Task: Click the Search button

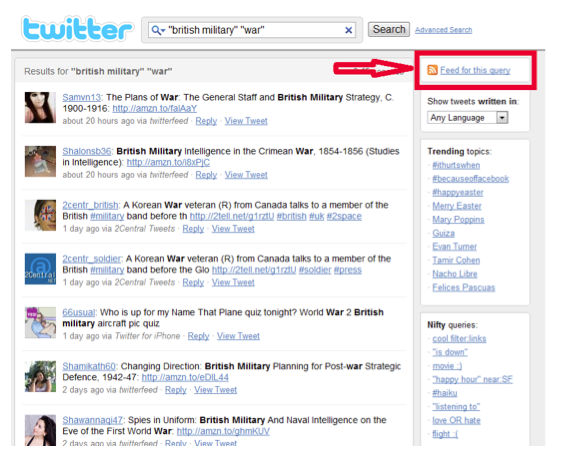Action: pyautogui.click(x=389, y=29)
